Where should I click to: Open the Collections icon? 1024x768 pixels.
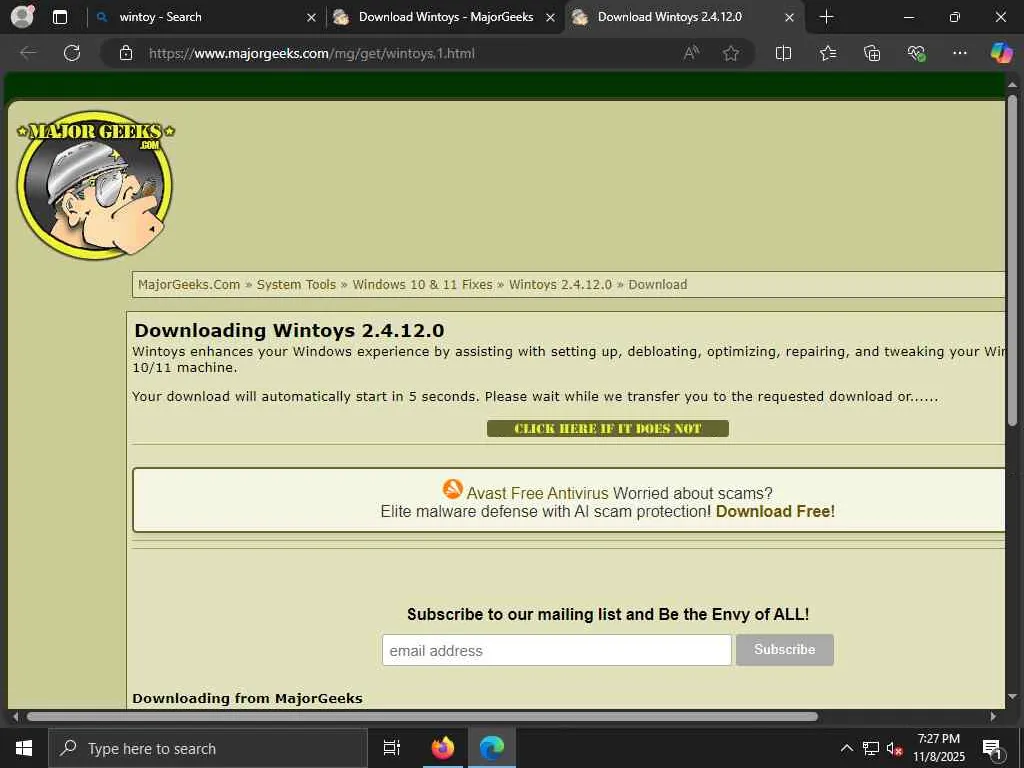872,53
